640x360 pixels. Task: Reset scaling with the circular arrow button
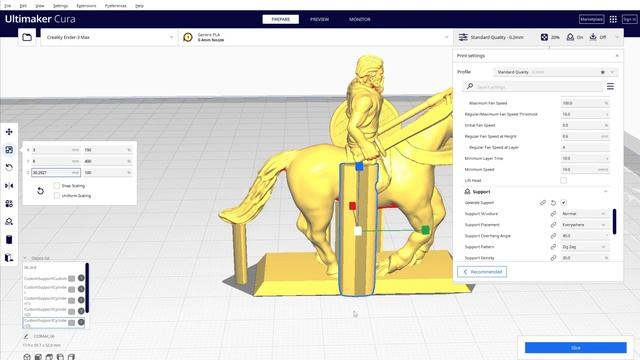click(40, 191)
